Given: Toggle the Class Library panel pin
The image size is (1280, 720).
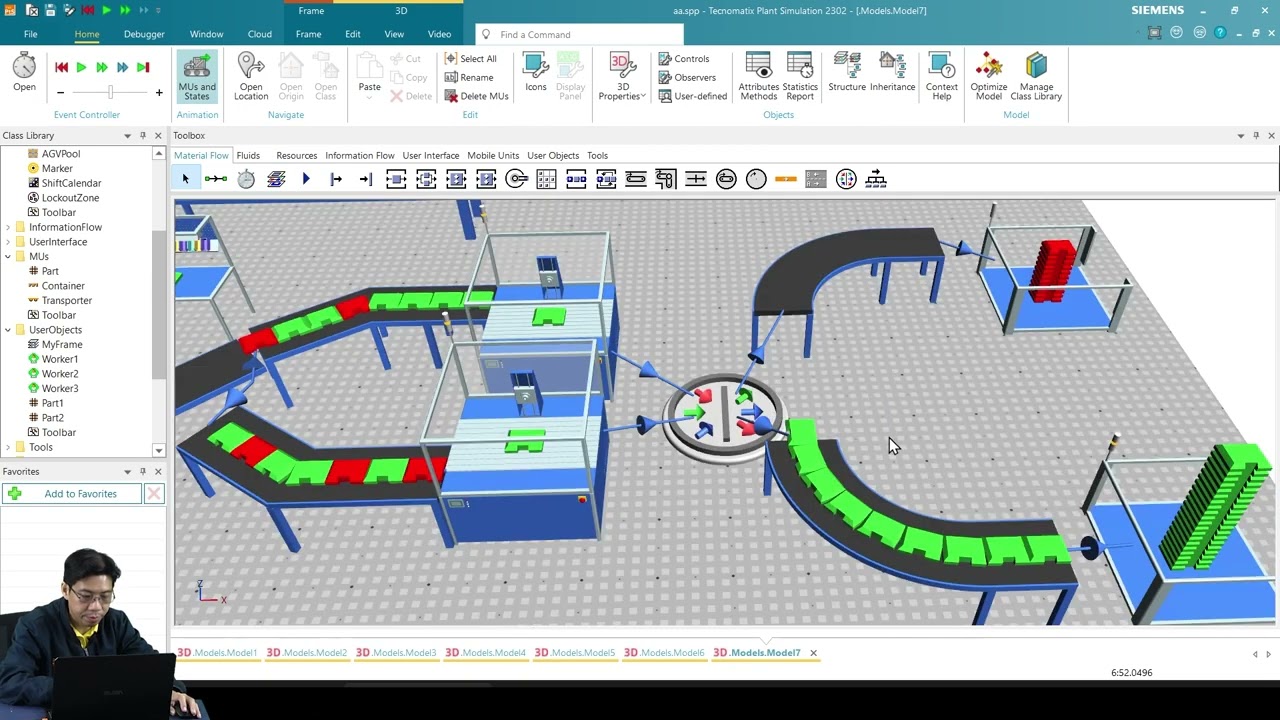Looking at the screenshot, I should click(143, 136).
